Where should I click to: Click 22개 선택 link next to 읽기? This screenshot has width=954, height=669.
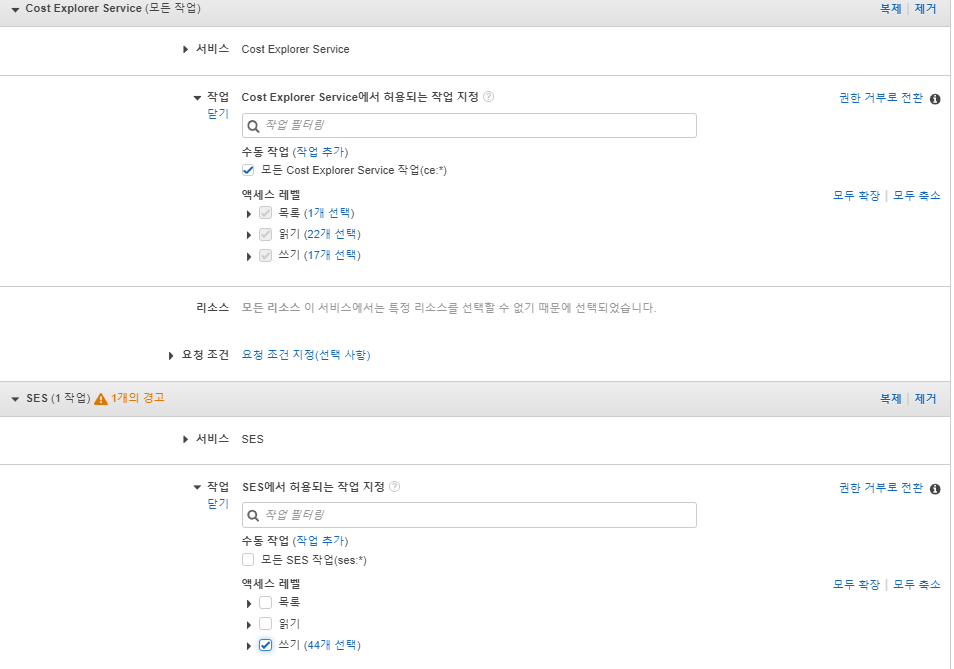click(332, 234)
